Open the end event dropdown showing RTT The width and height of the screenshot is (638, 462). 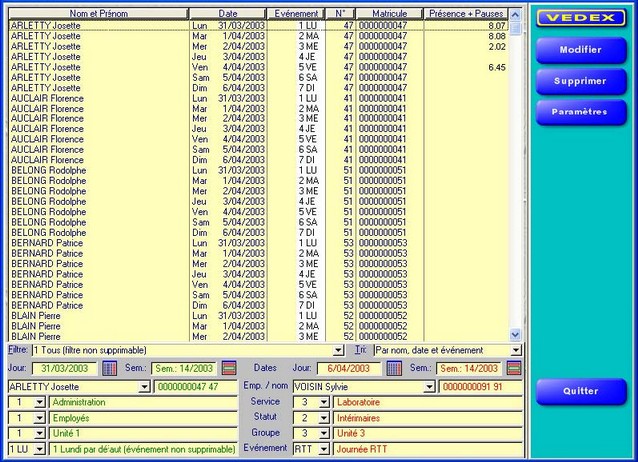[x=324, y=449]
